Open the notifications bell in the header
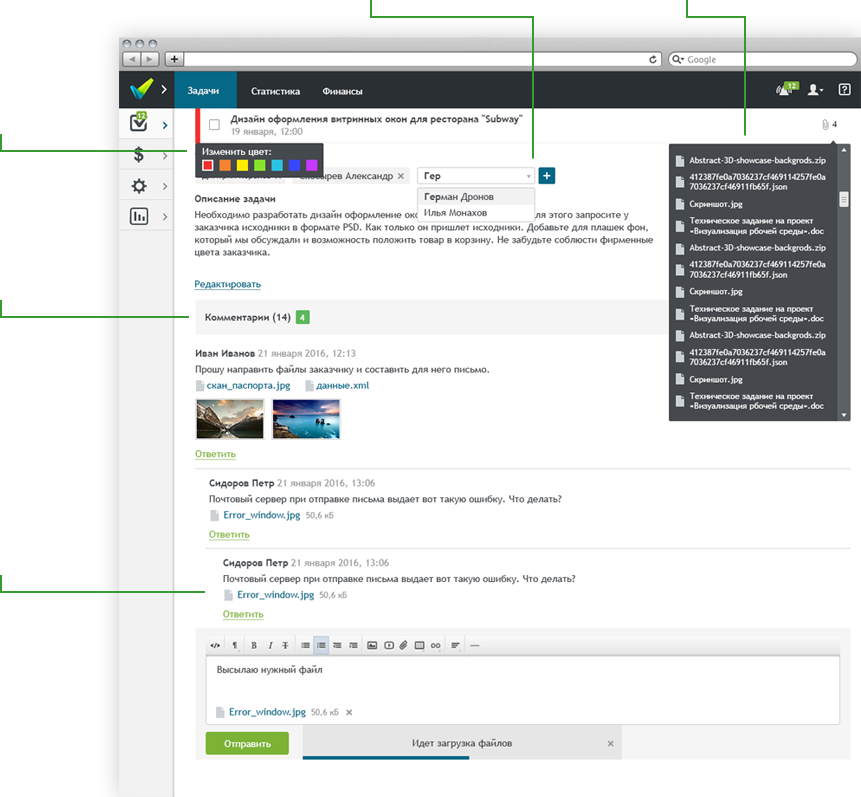 (785, 90)
